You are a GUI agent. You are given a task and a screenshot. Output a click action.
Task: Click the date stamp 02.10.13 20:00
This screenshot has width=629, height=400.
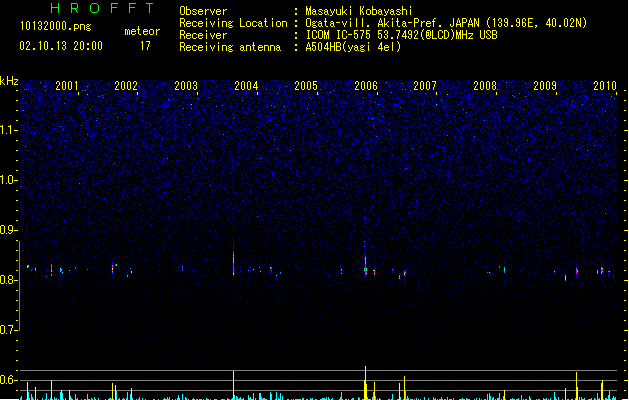61,46
